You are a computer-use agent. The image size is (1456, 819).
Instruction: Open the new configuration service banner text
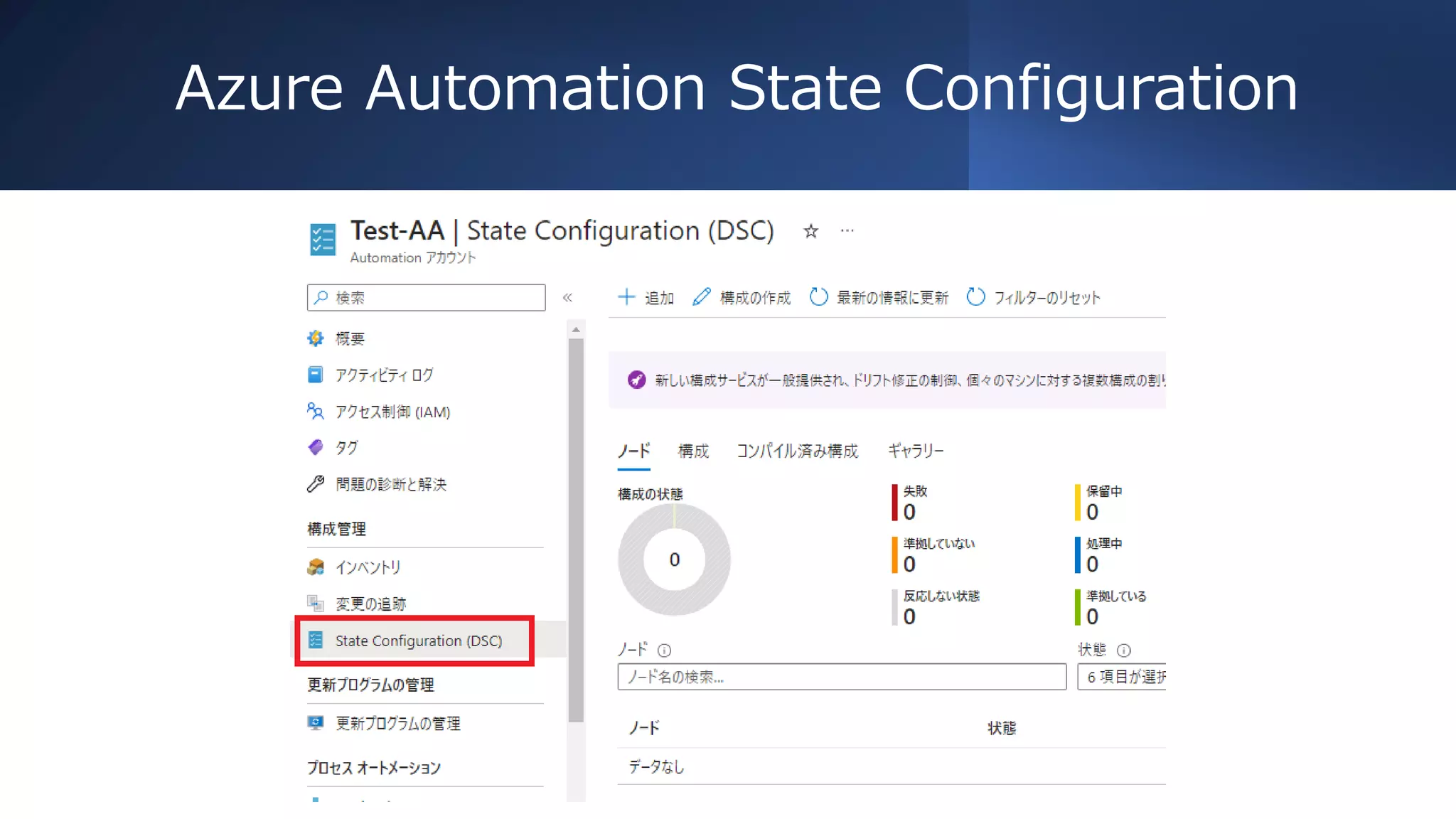[910, 380]
